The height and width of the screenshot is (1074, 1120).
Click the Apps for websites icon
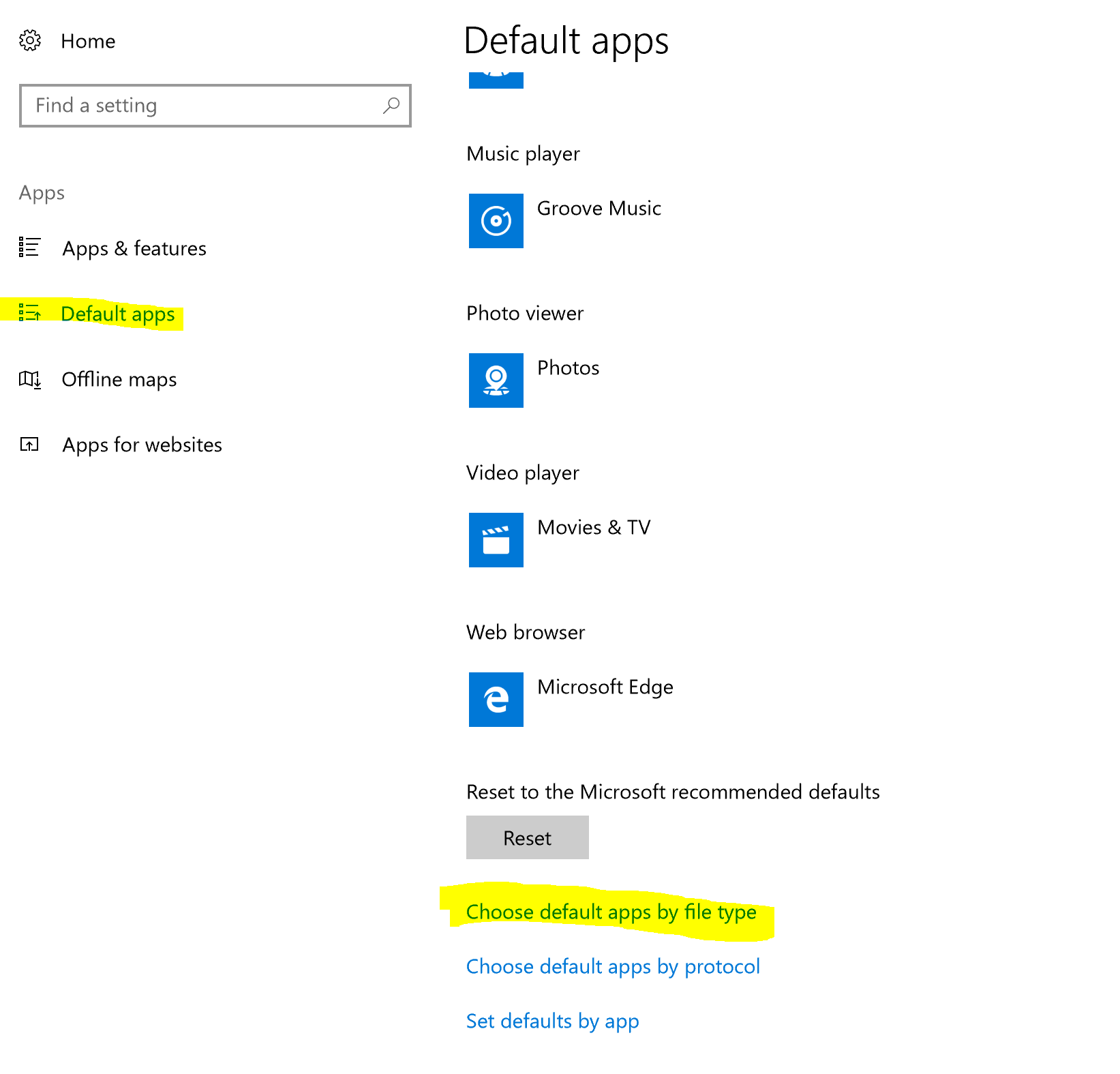[x=29, y=445]
